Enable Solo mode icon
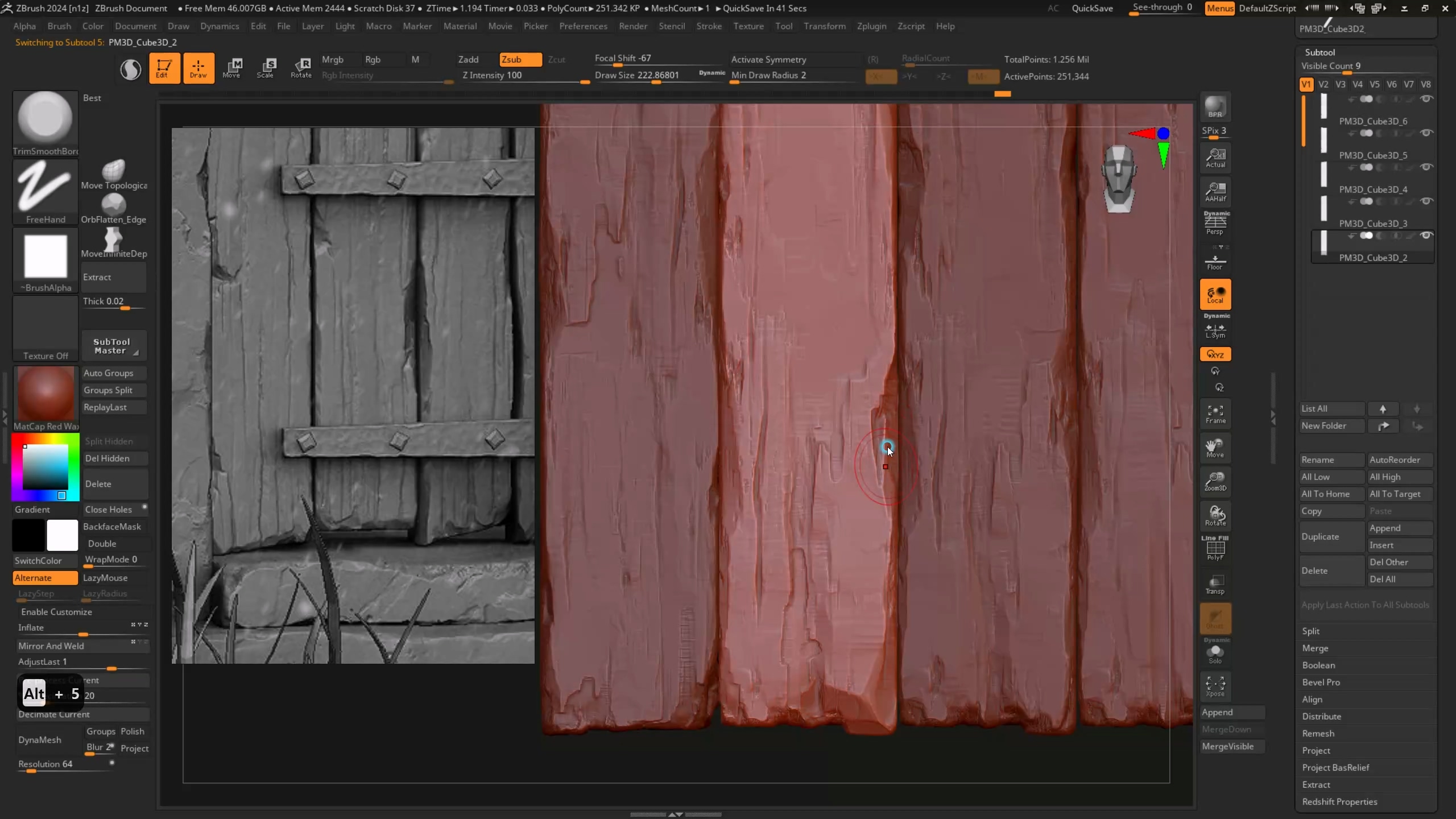The width and height of the screenshot is (1456, 819). point(1215,654)
